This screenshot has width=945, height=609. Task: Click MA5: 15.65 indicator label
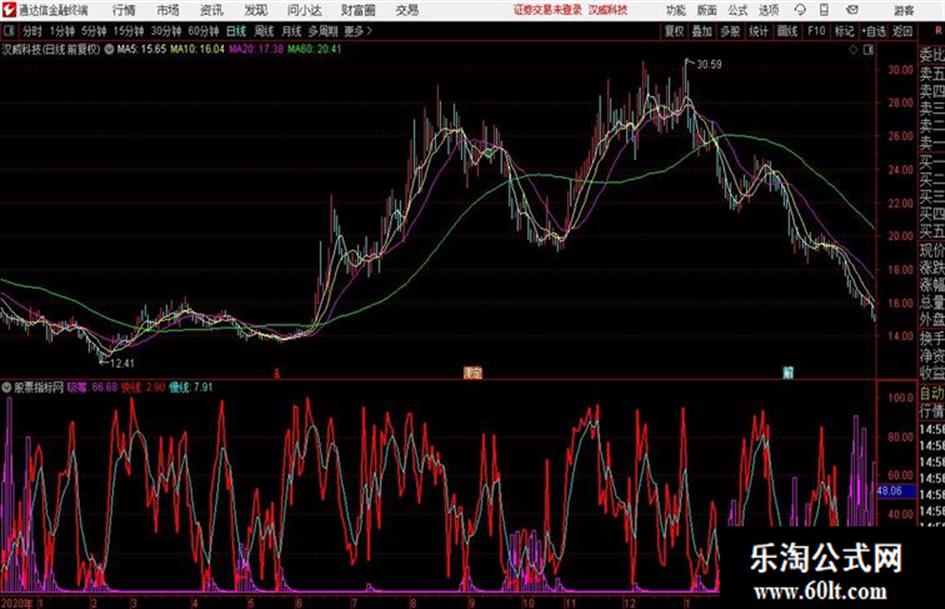point(142,49)
